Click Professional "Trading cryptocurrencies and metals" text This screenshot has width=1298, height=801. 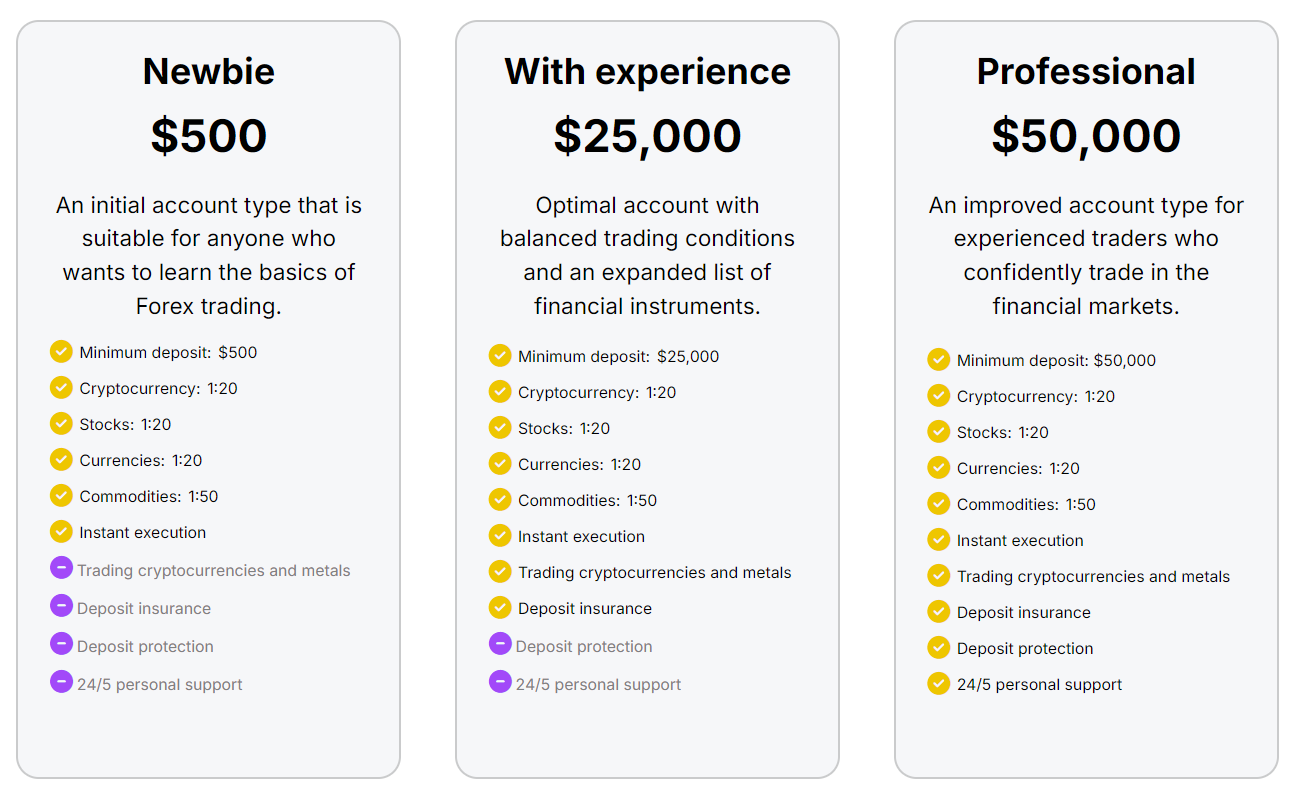pyautogui.click(x=1093, y=577)
